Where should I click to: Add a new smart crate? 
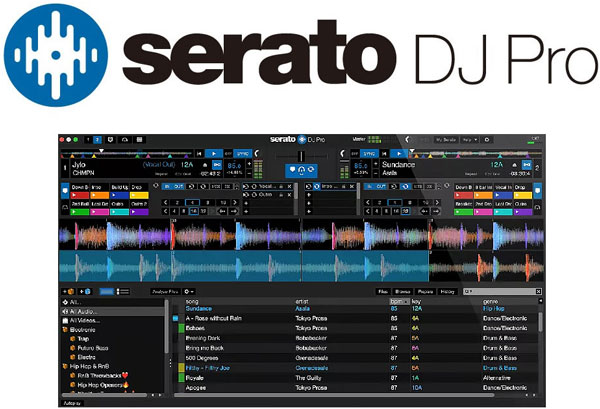pos(85,292)
